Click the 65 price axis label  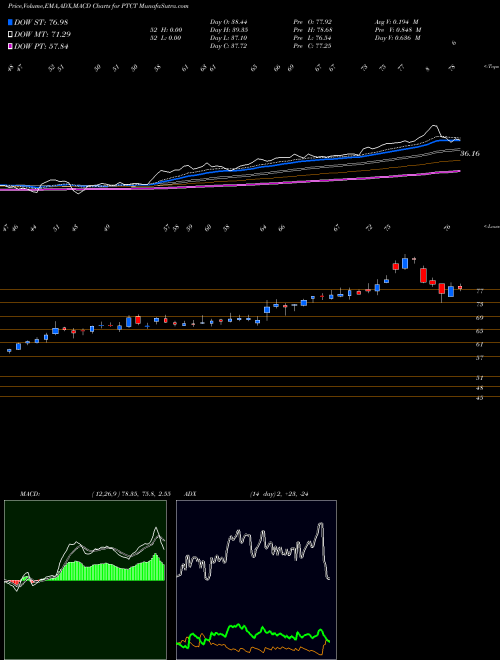click(x=479, y=331)
